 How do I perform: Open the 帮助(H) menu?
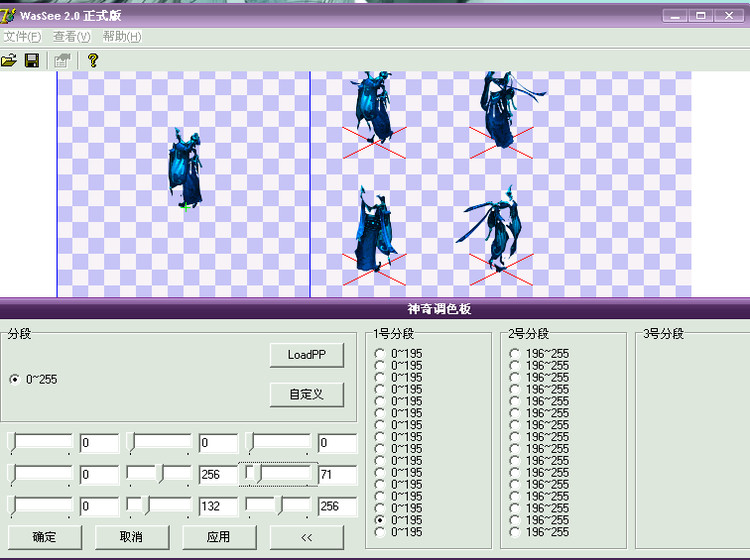tap(122, 36)
